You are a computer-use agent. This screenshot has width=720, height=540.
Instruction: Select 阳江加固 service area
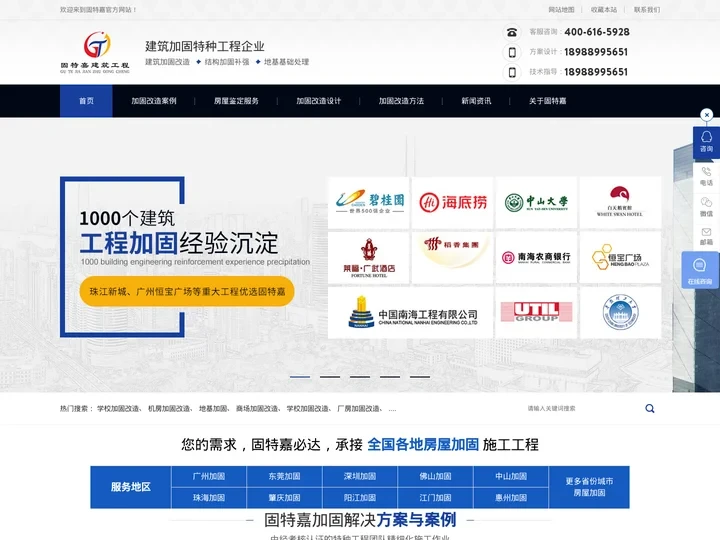360,498
